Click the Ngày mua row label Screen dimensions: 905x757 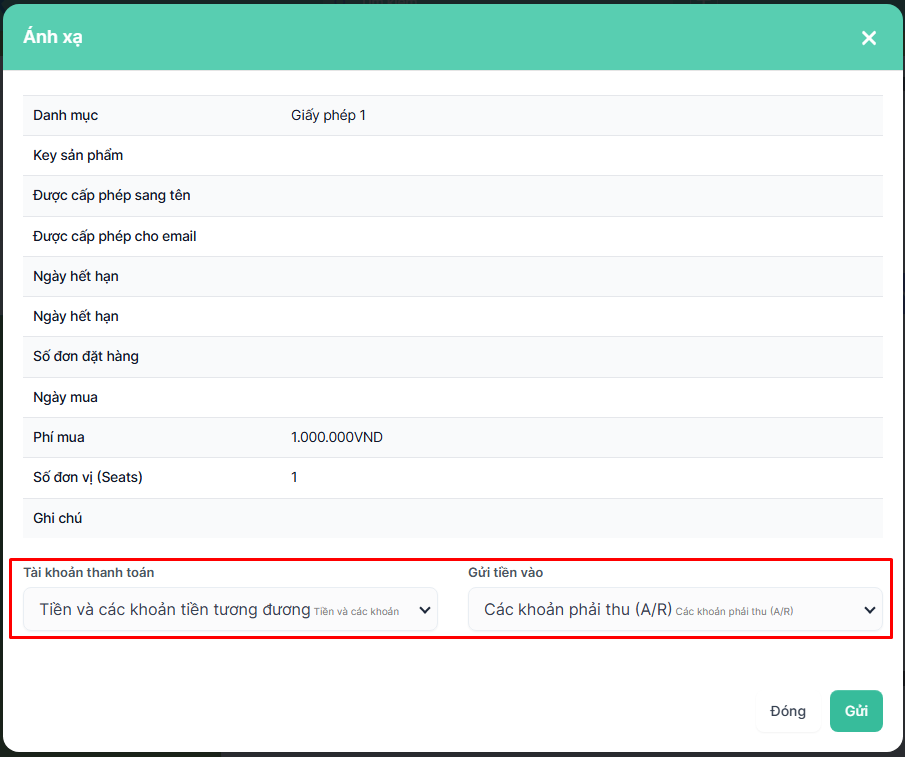pos(65,398)
